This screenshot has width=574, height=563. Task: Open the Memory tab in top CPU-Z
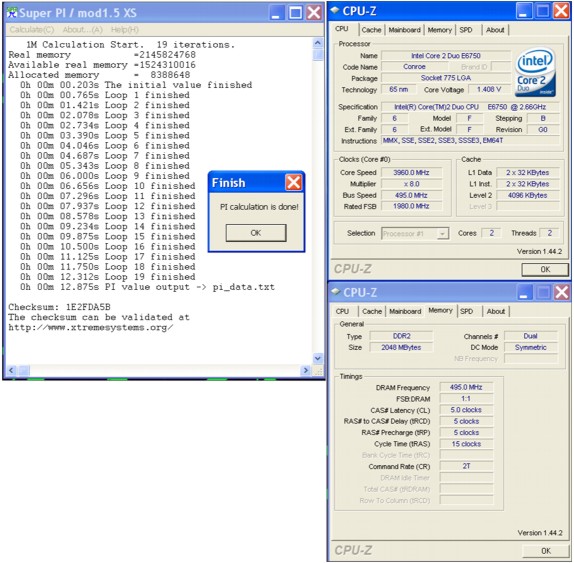pyautogui.click(x=439, y=30)
